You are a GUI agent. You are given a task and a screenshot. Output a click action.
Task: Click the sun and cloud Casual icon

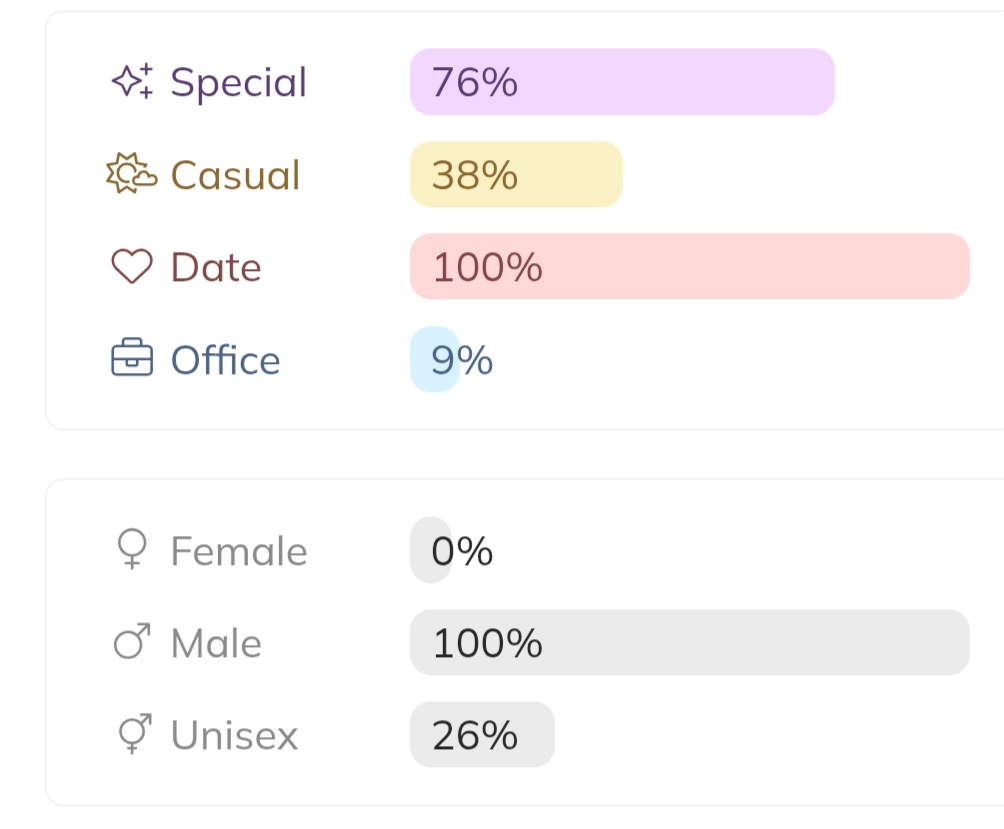[131, 174]
